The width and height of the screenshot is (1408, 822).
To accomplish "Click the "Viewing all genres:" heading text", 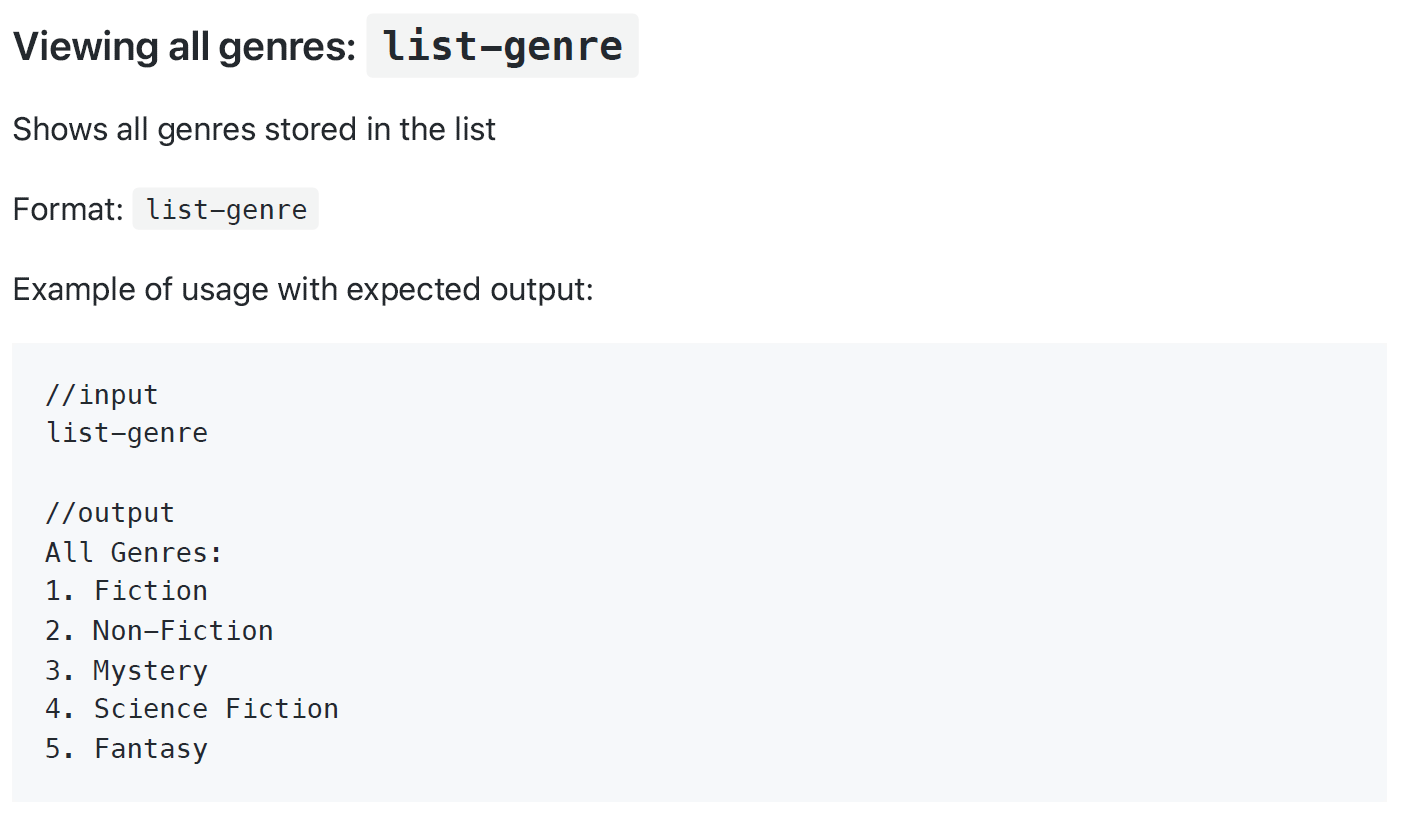I will (x=184, y=47).
